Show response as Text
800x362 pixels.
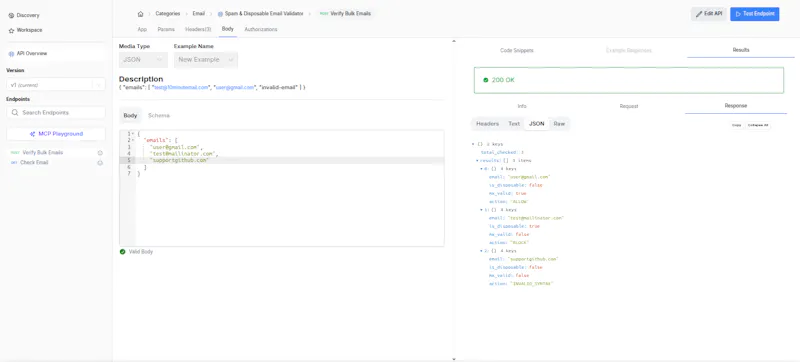pyautogui.click(x=514, y=124)
